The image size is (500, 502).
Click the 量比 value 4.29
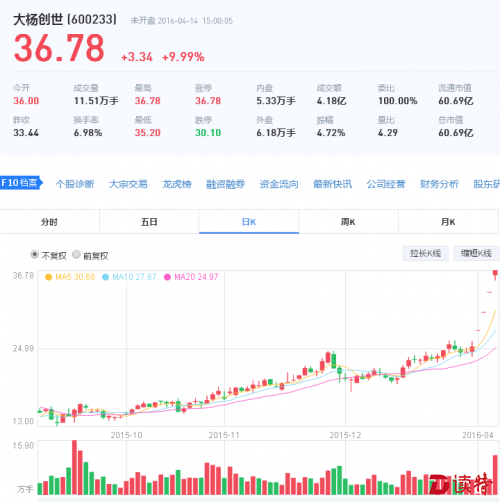pos(388,133)
